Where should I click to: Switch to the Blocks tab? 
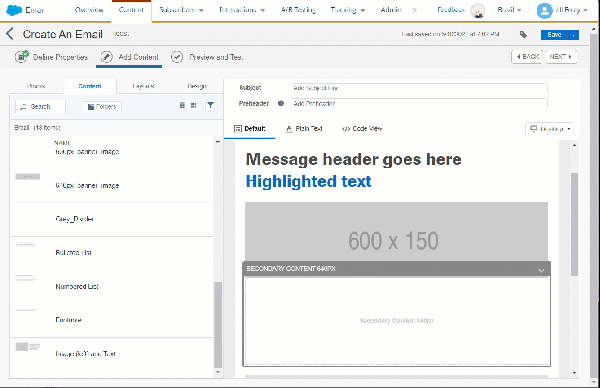tap(36, 86)
